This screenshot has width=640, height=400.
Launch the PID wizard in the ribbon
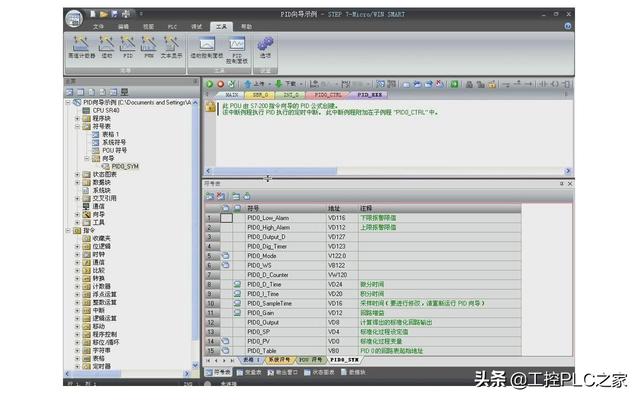128,47
